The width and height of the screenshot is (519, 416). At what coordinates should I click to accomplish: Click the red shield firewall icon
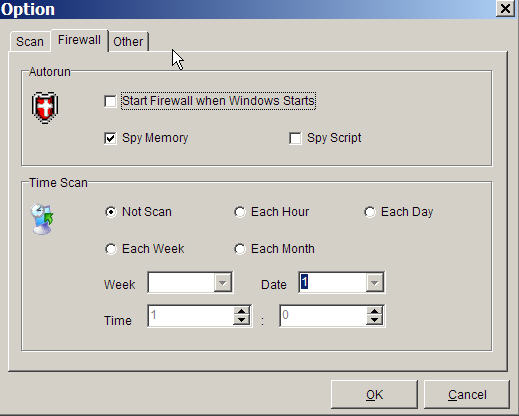45,108
